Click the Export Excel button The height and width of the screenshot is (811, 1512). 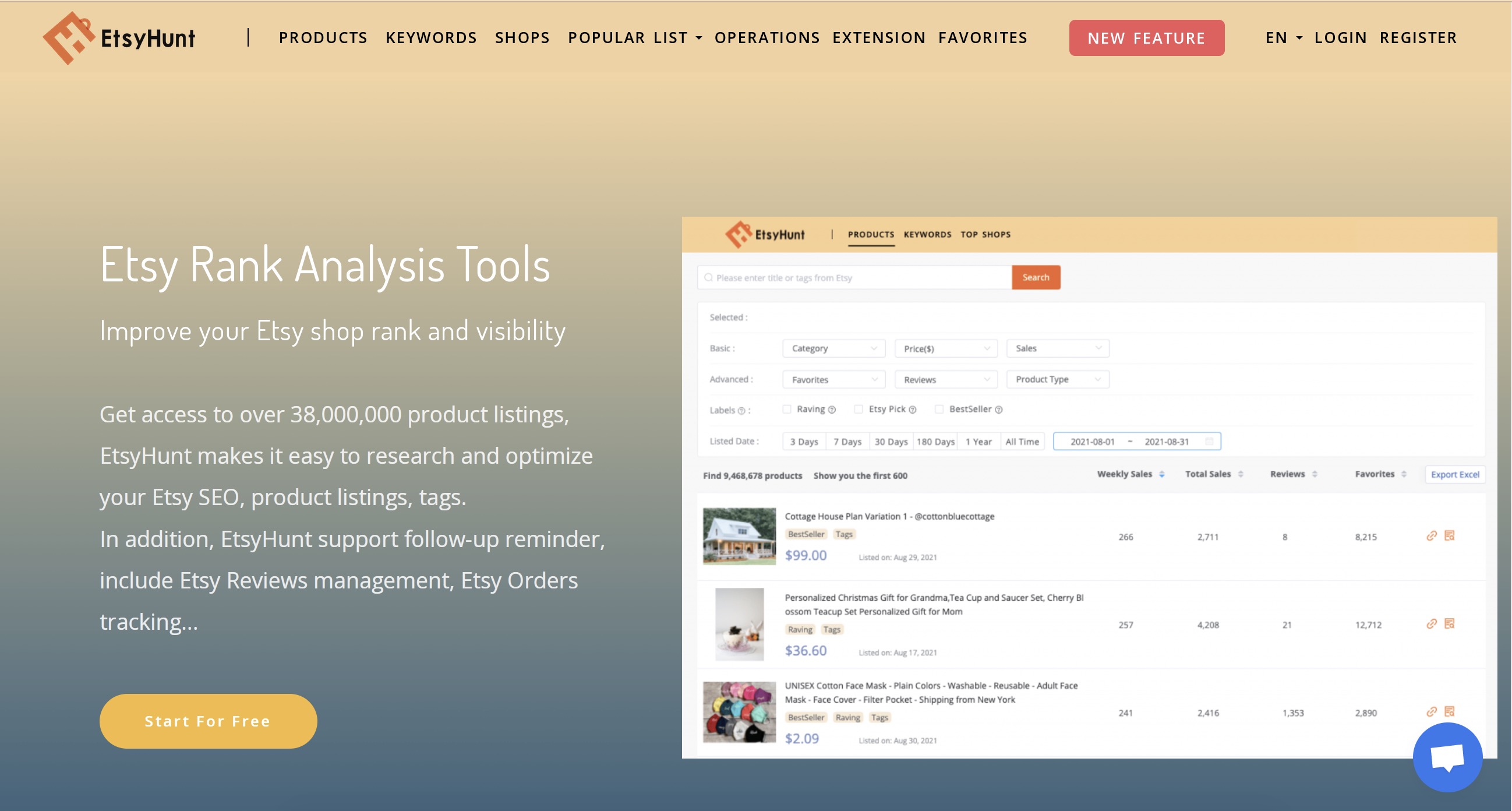point(1455,474)
